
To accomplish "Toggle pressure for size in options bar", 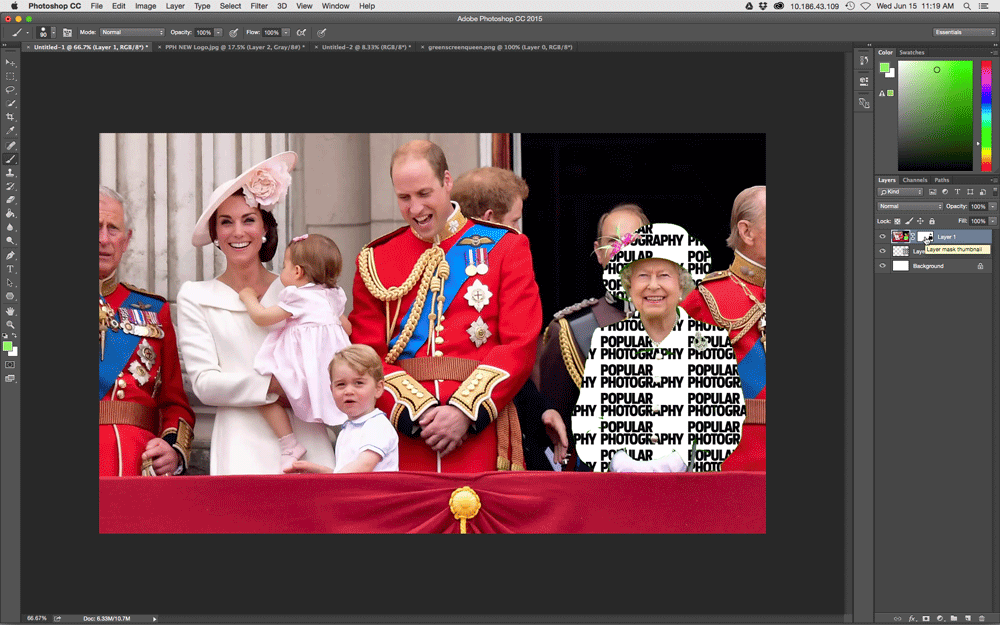I will coord(321,33).
